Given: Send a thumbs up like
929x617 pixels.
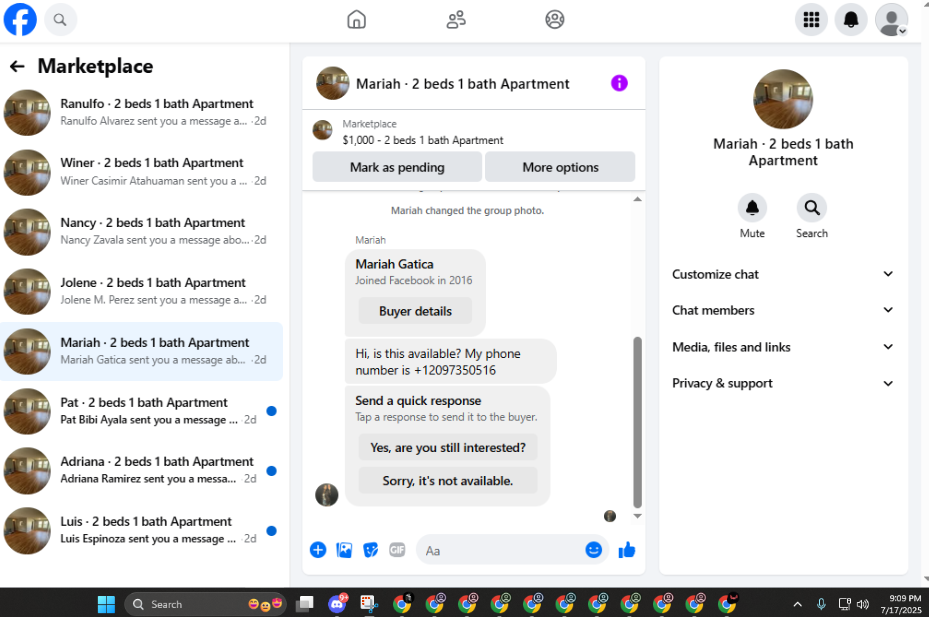Looking at the screenshot, I should (626, 550).
